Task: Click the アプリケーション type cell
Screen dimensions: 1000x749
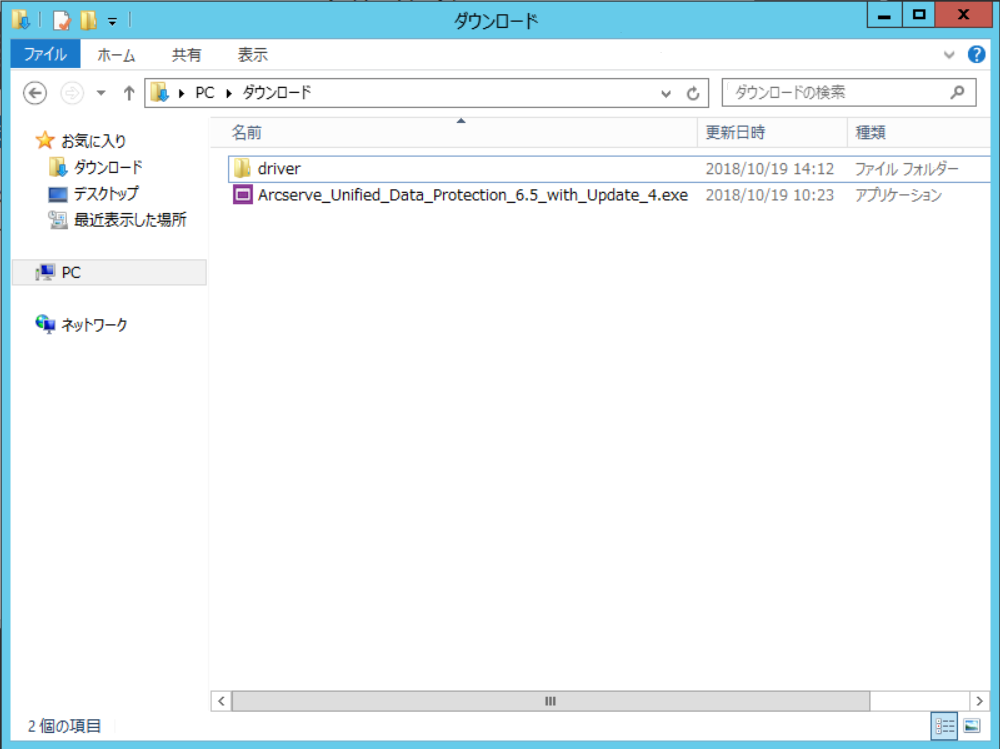Action: tap(898, 195)
